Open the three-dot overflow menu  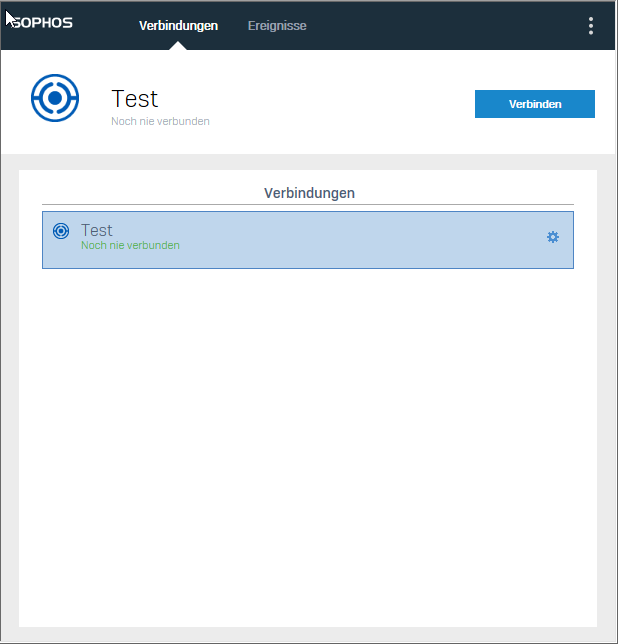tap(590, 26)
